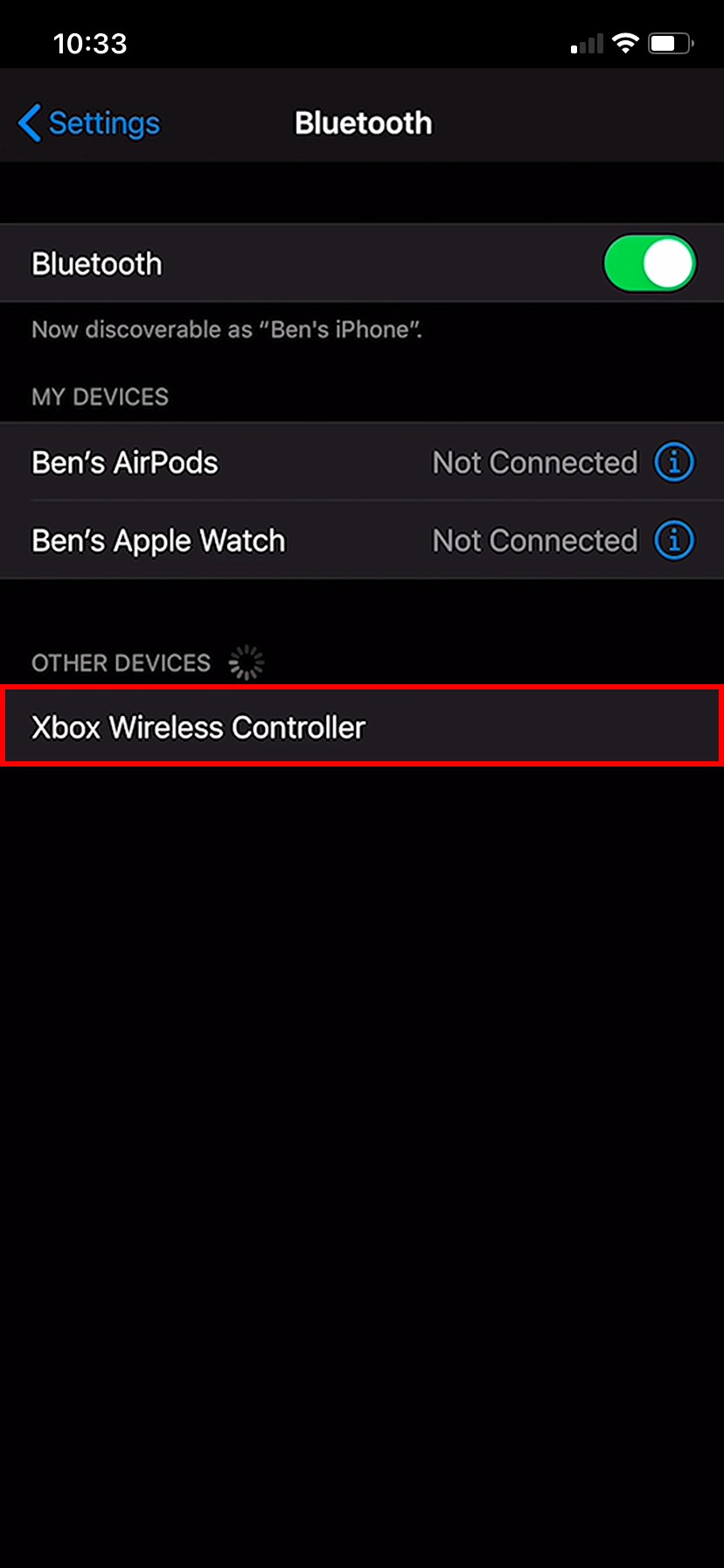Tap the Bluetooth page title
Image resolution: width=724 pixels, height=1568 pixels.
(x=363, y=122)
